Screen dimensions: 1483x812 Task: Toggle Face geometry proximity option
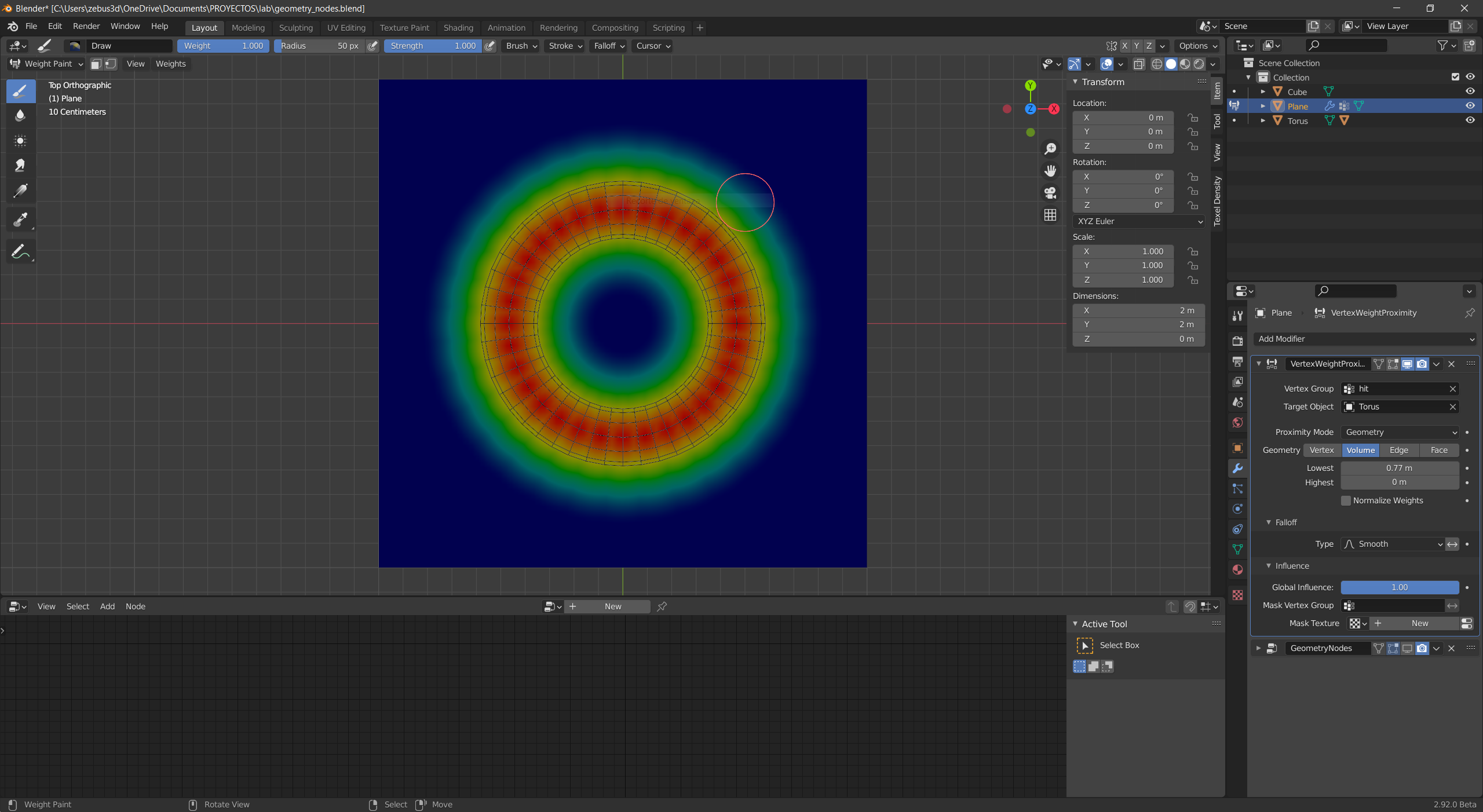point(1439,450)
